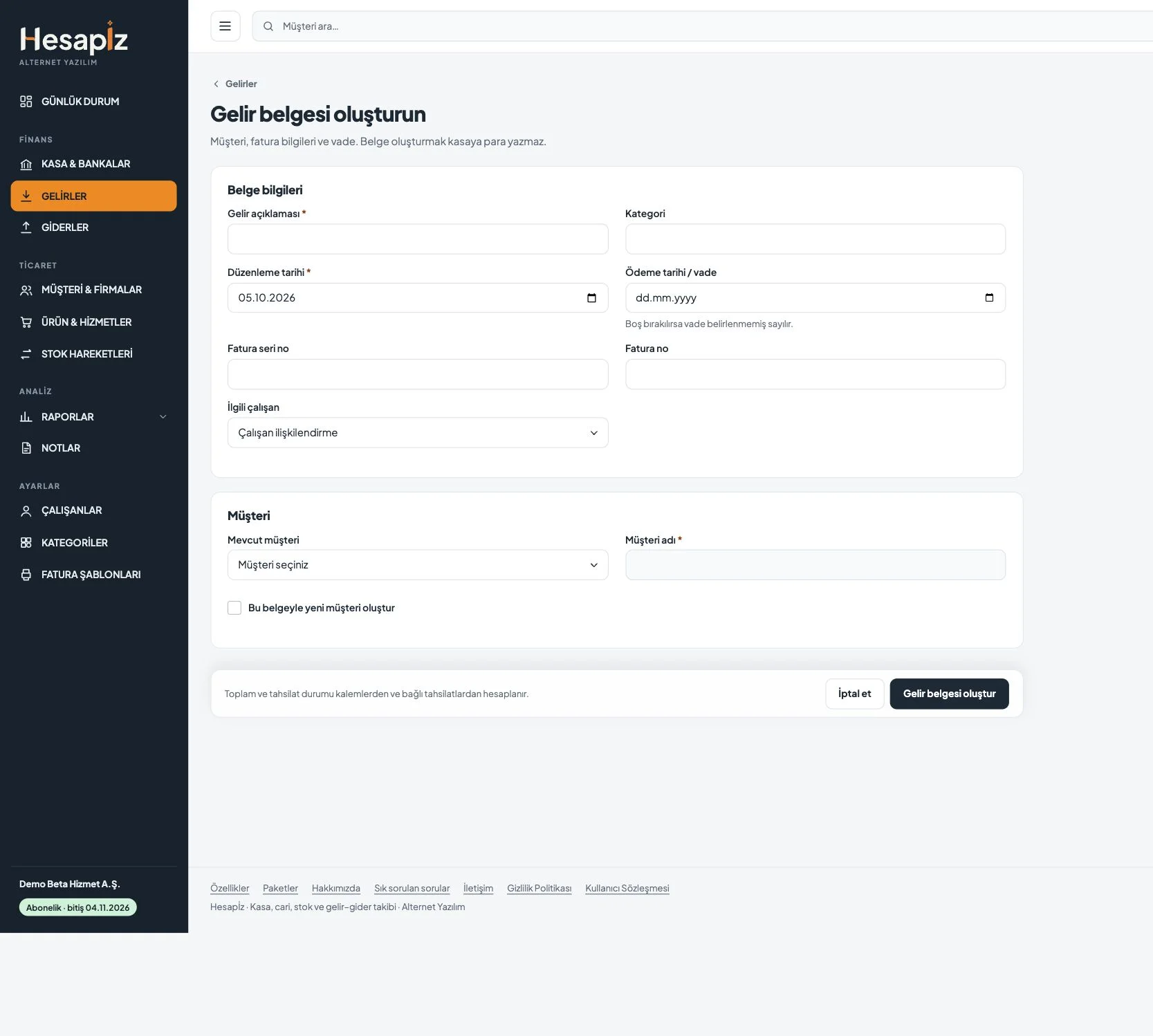Open calendar picker for Düzenleme tarihi
The width and height of the screenshot is (1153, 1036).
[x=591, y=298]
